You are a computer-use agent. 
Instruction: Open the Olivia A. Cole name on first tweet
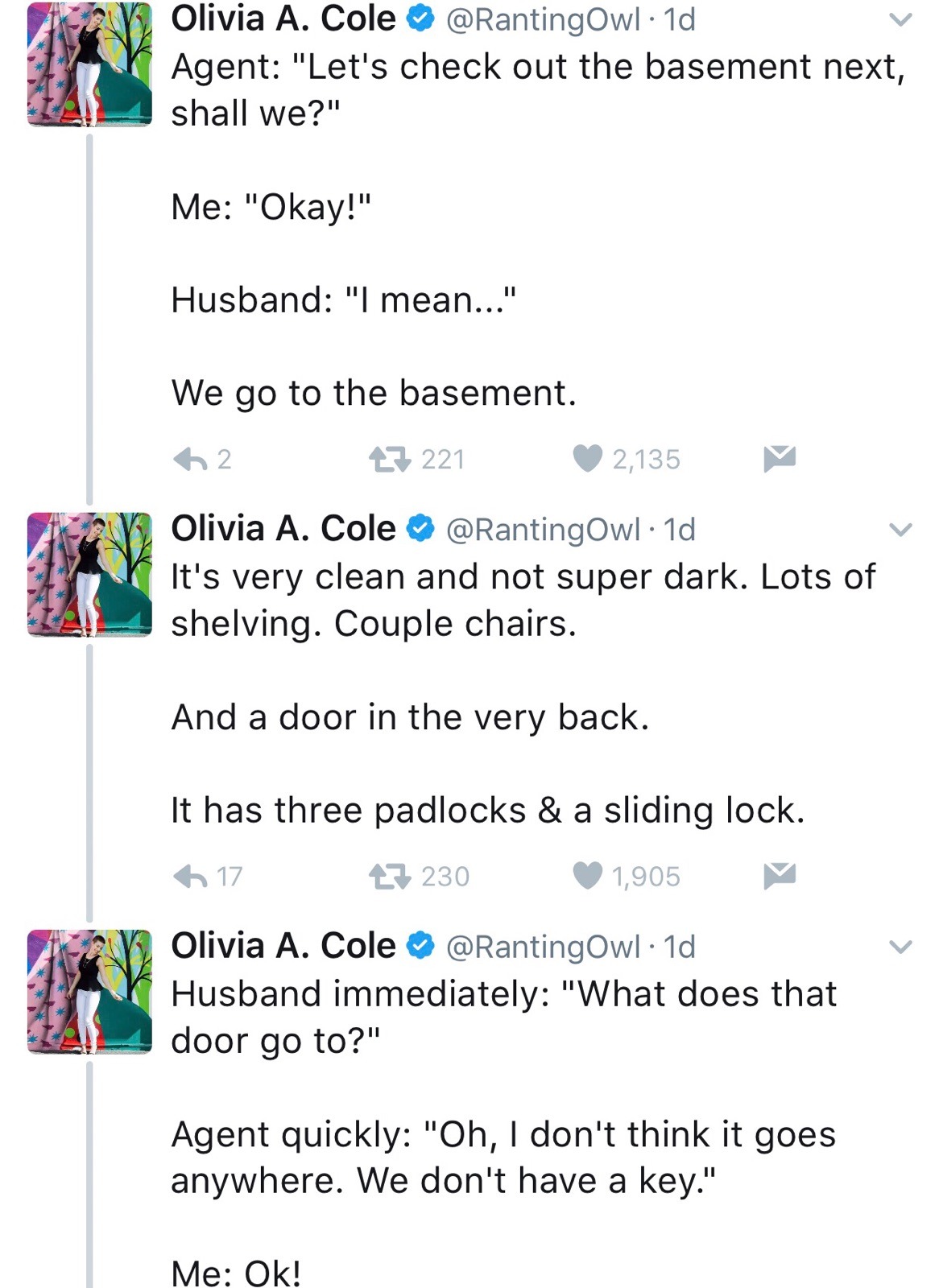283,19
